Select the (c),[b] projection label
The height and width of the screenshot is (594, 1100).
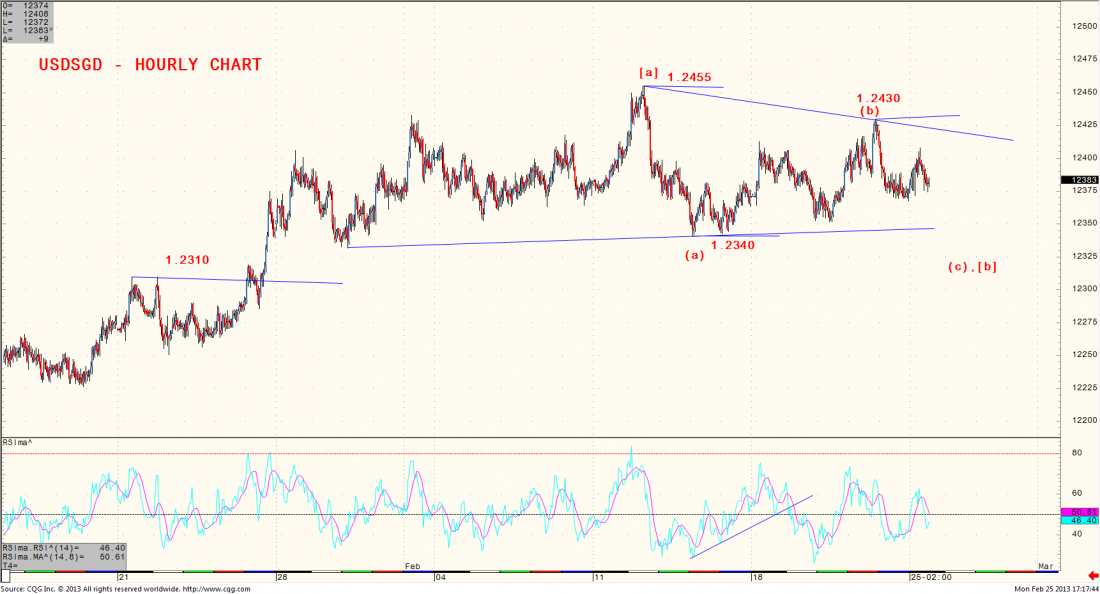pyautogui.click(x=972, y=267)
